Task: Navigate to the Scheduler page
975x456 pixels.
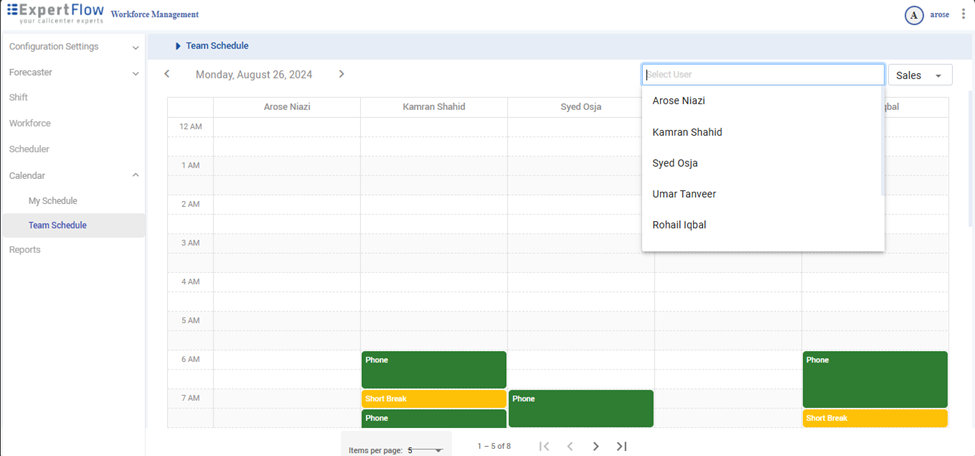Action: 29,149
